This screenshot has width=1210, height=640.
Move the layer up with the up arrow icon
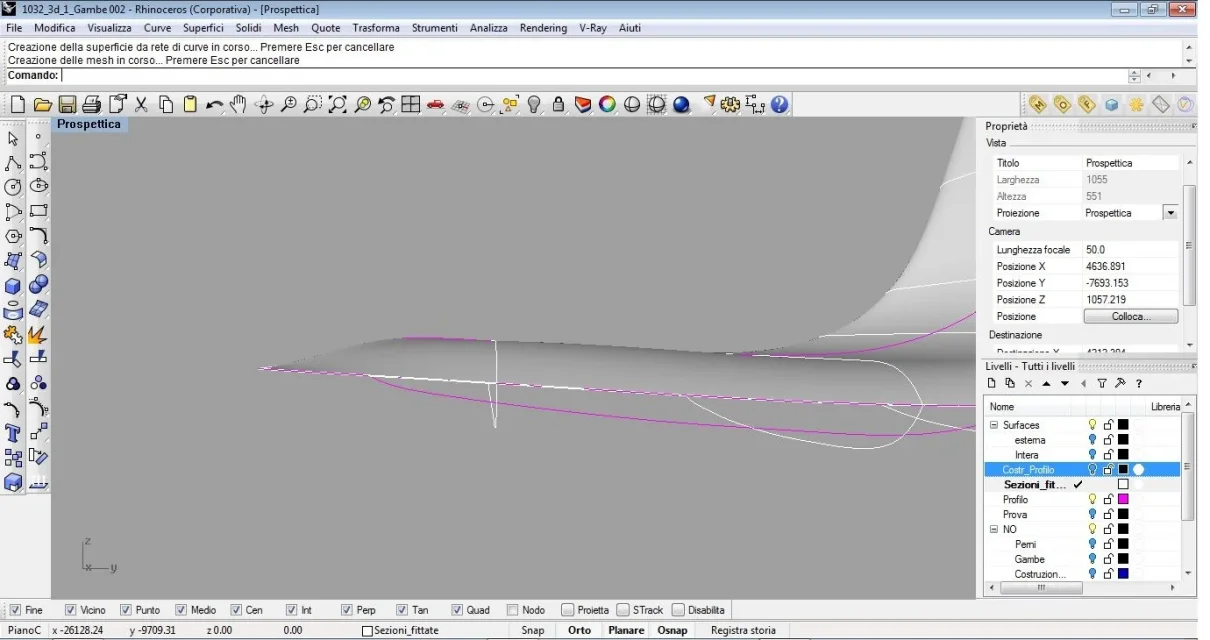pyautogui.click(x=1047, y=383)
